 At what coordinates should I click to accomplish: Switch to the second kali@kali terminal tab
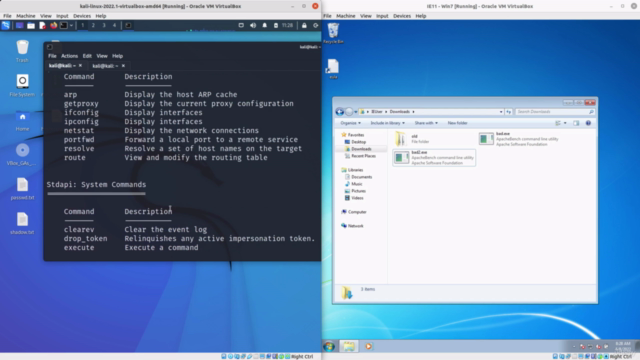point(105,66)
